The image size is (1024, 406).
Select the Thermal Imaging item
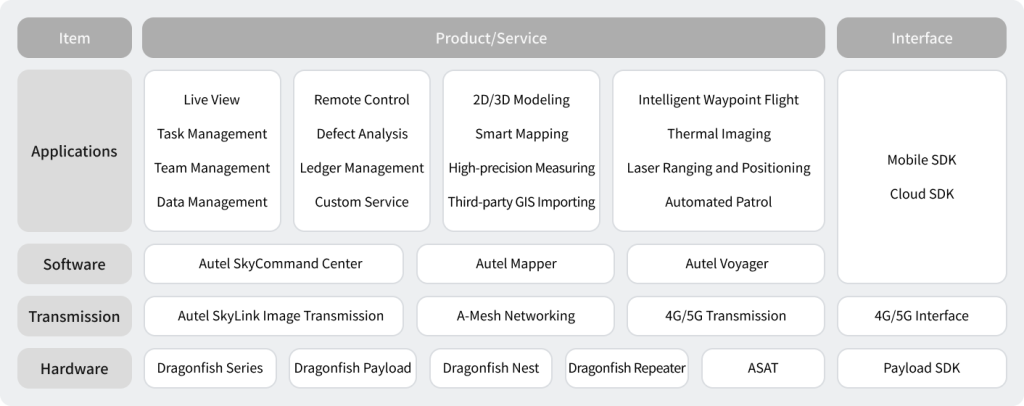(718, 134)
